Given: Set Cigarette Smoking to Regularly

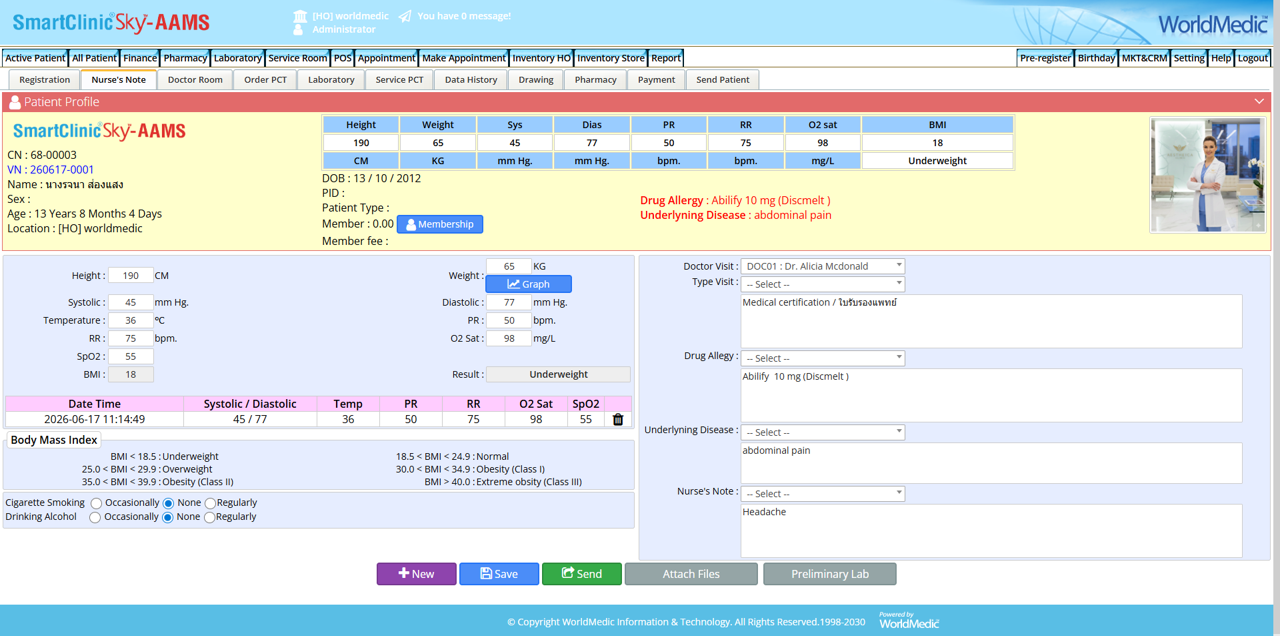Looking at the screenshot, I should point(210,503).
